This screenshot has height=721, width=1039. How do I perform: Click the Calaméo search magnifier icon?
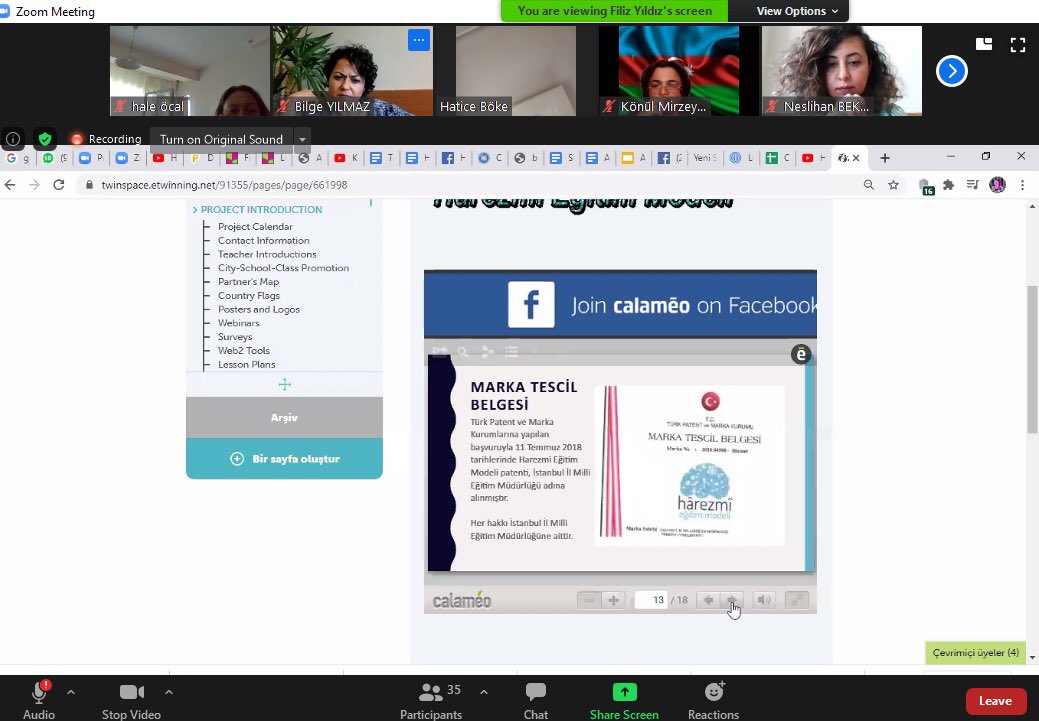point(463,352)
